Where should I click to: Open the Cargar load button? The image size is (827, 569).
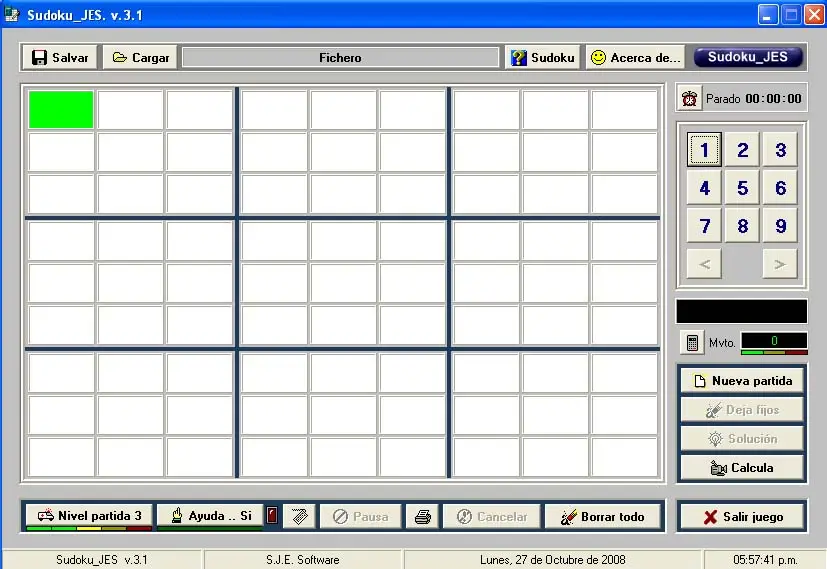[140, 57]
